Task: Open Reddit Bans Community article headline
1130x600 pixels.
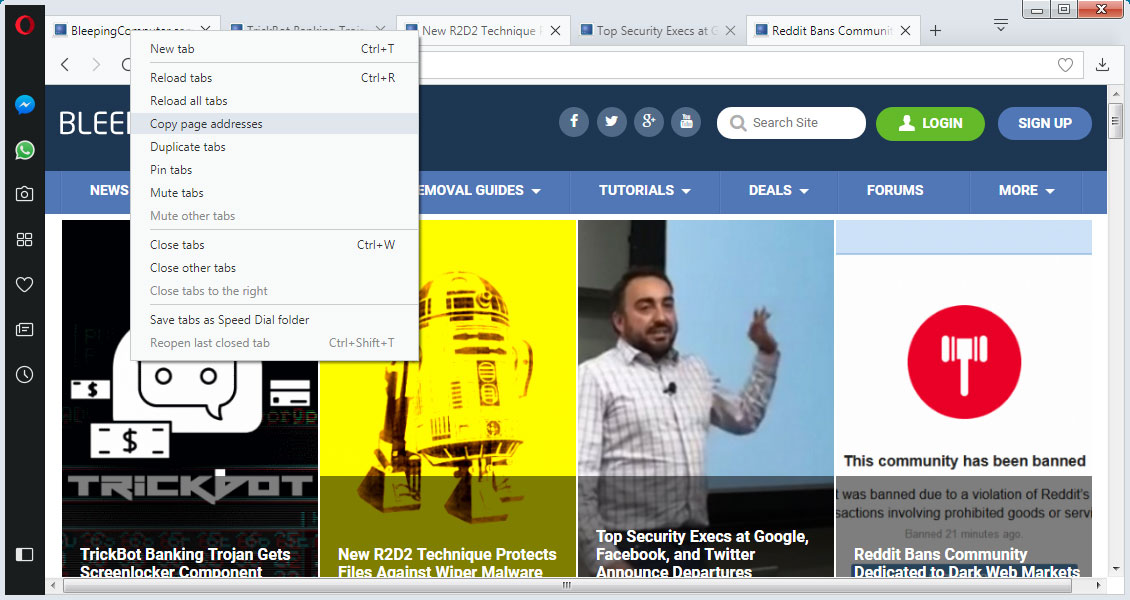Action: click(x=966, y=563)
